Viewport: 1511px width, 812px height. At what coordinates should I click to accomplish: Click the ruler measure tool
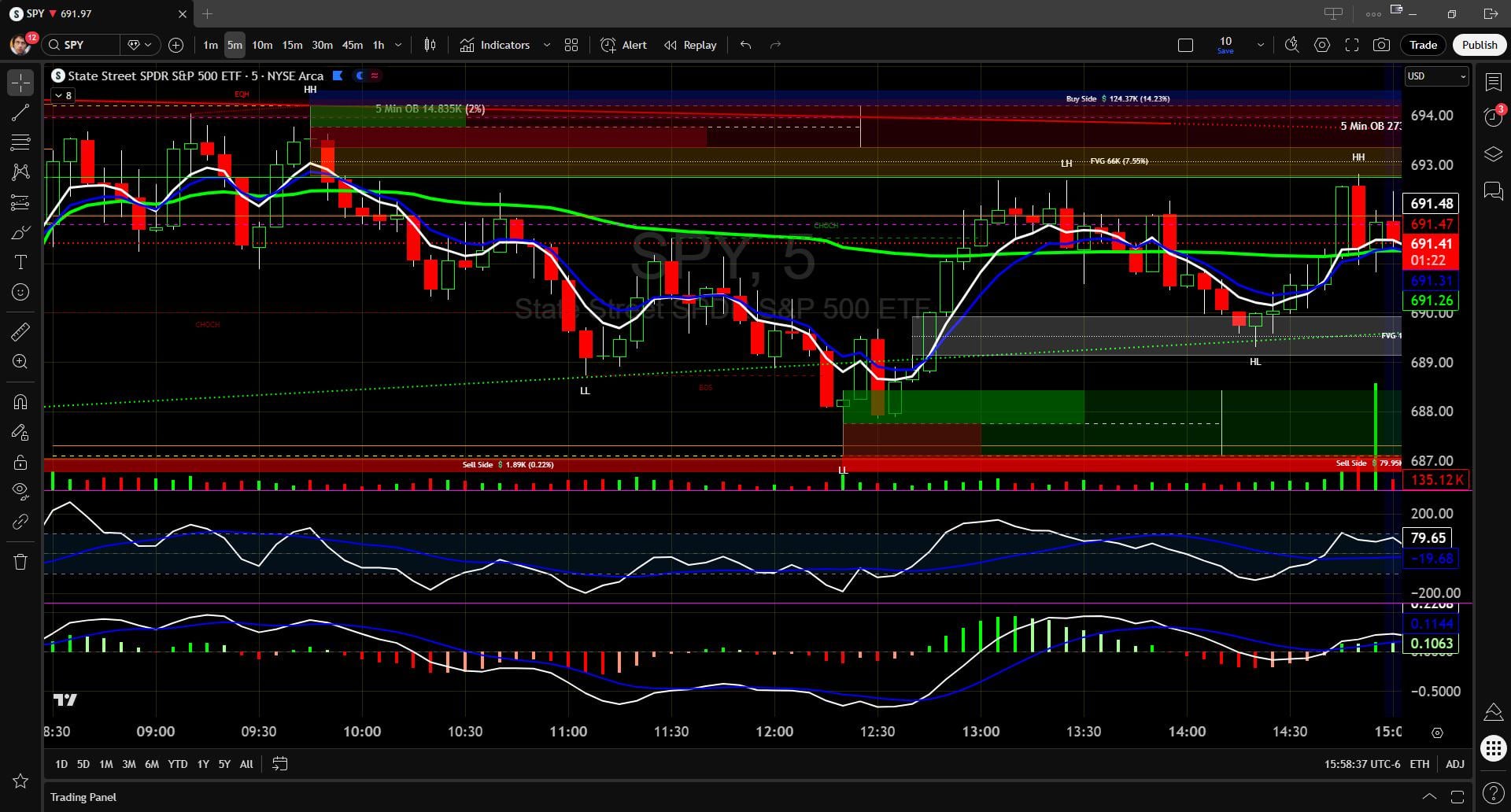pyautogui.click(x=20, y=332)
